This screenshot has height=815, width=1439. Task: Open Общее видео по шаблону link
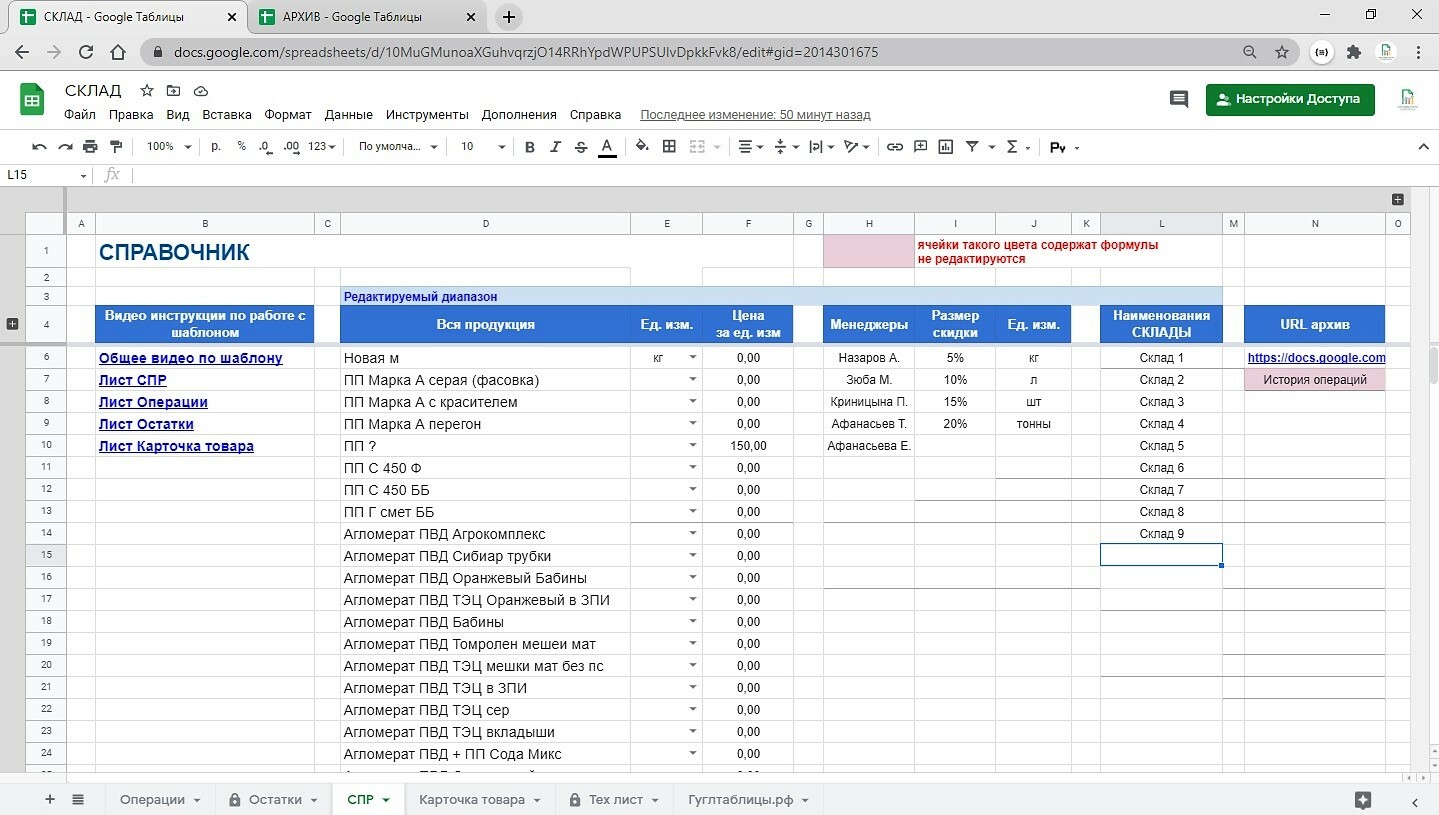coord(190,358)
